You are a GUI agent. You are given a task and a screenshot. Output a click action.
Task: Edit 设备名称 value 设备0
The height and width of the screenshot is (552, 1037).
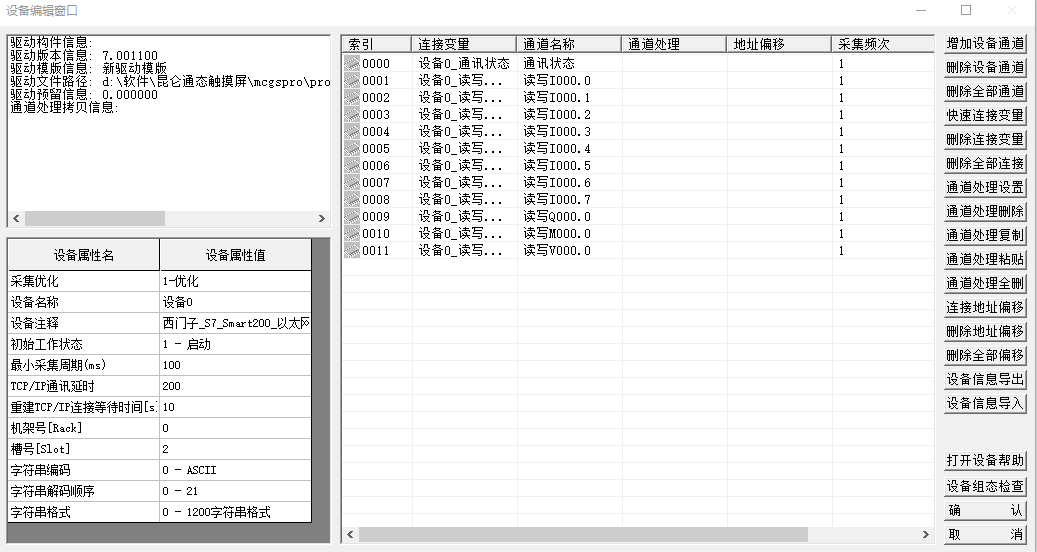point(235,302)
